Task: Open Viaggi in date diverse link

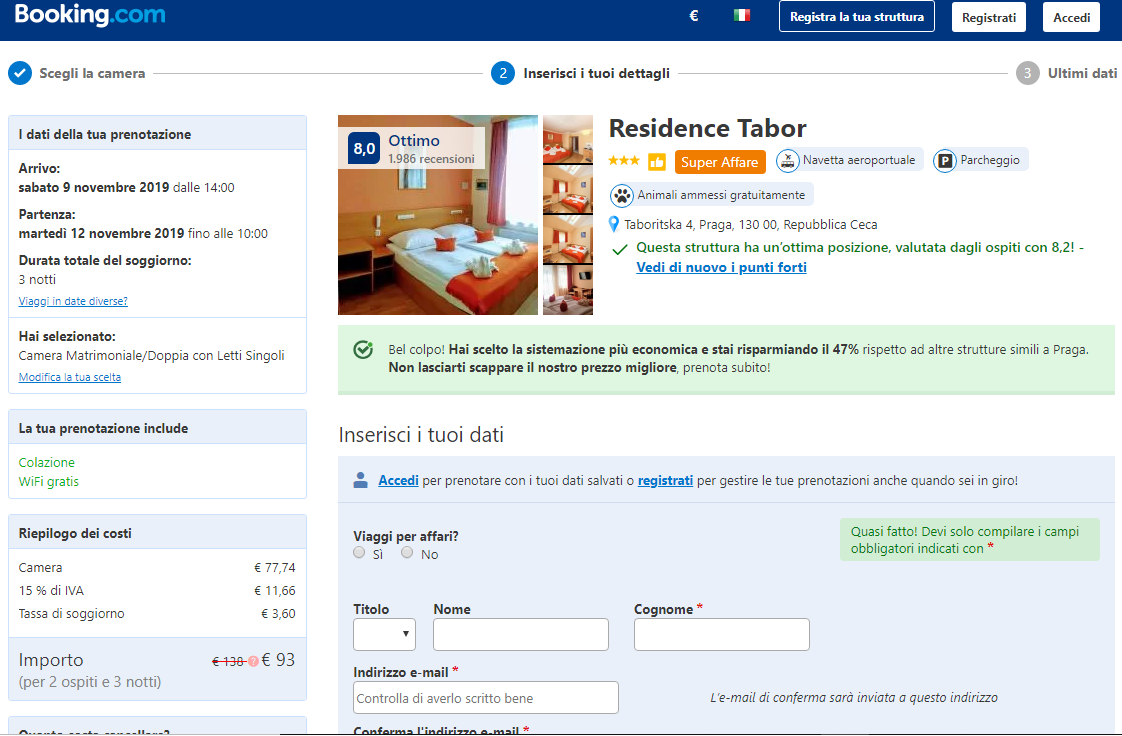Action: click(x=73, y=301)
